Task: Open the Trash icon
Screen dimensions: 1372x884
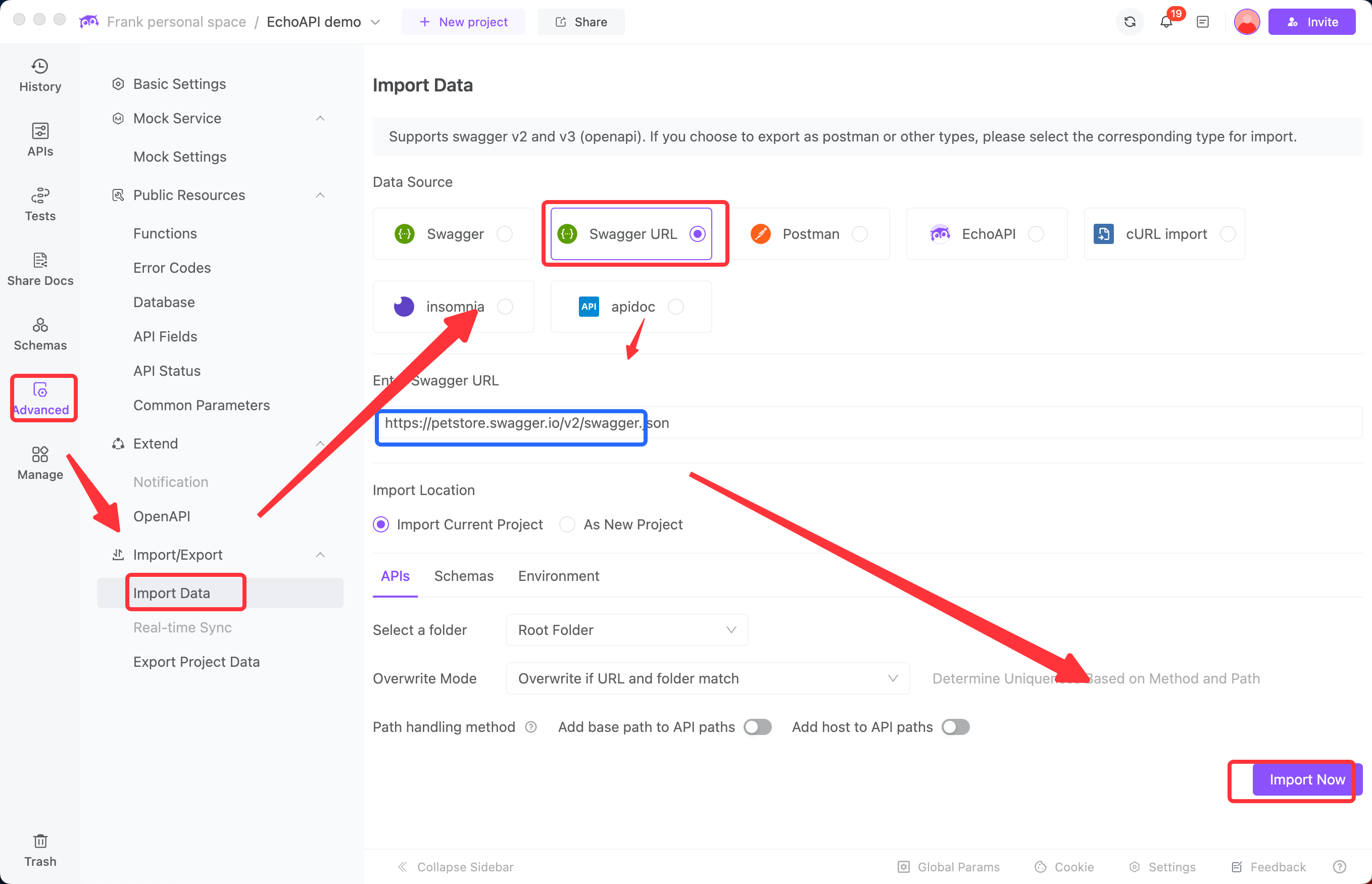Action: pos(39,850)
